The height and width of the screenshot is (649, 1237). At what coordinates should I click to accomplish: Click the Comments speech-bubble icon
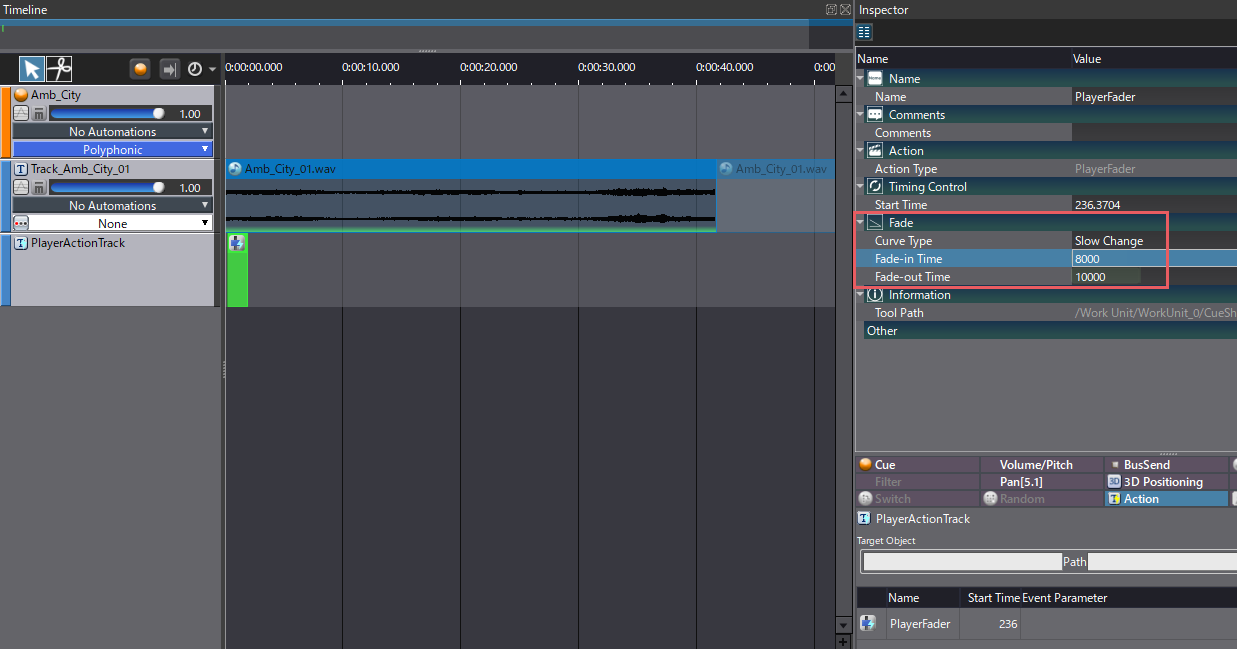(x=875, y=114)
